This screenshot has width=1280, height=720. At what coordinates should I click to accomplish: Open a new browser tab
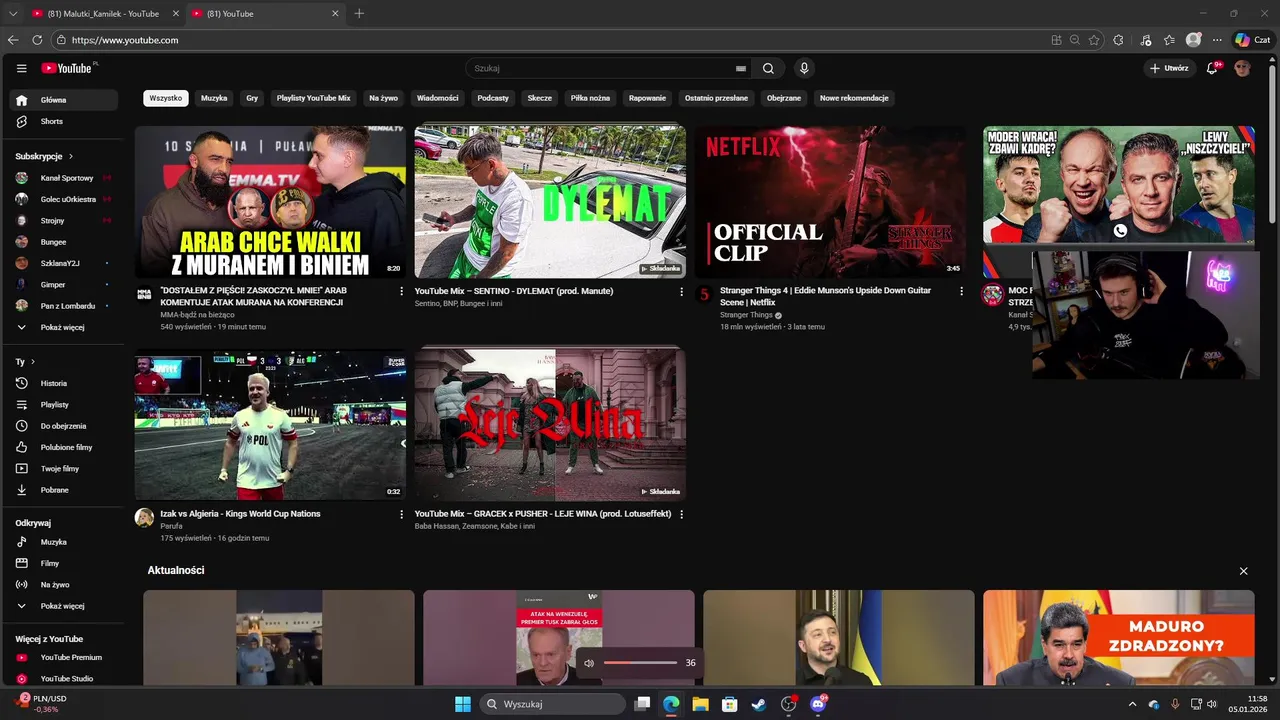(x=359, y=14)
